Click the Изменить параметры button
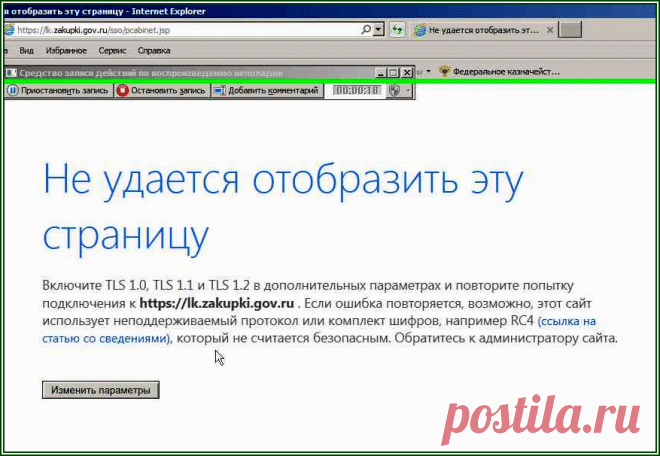 click(101, 390)
